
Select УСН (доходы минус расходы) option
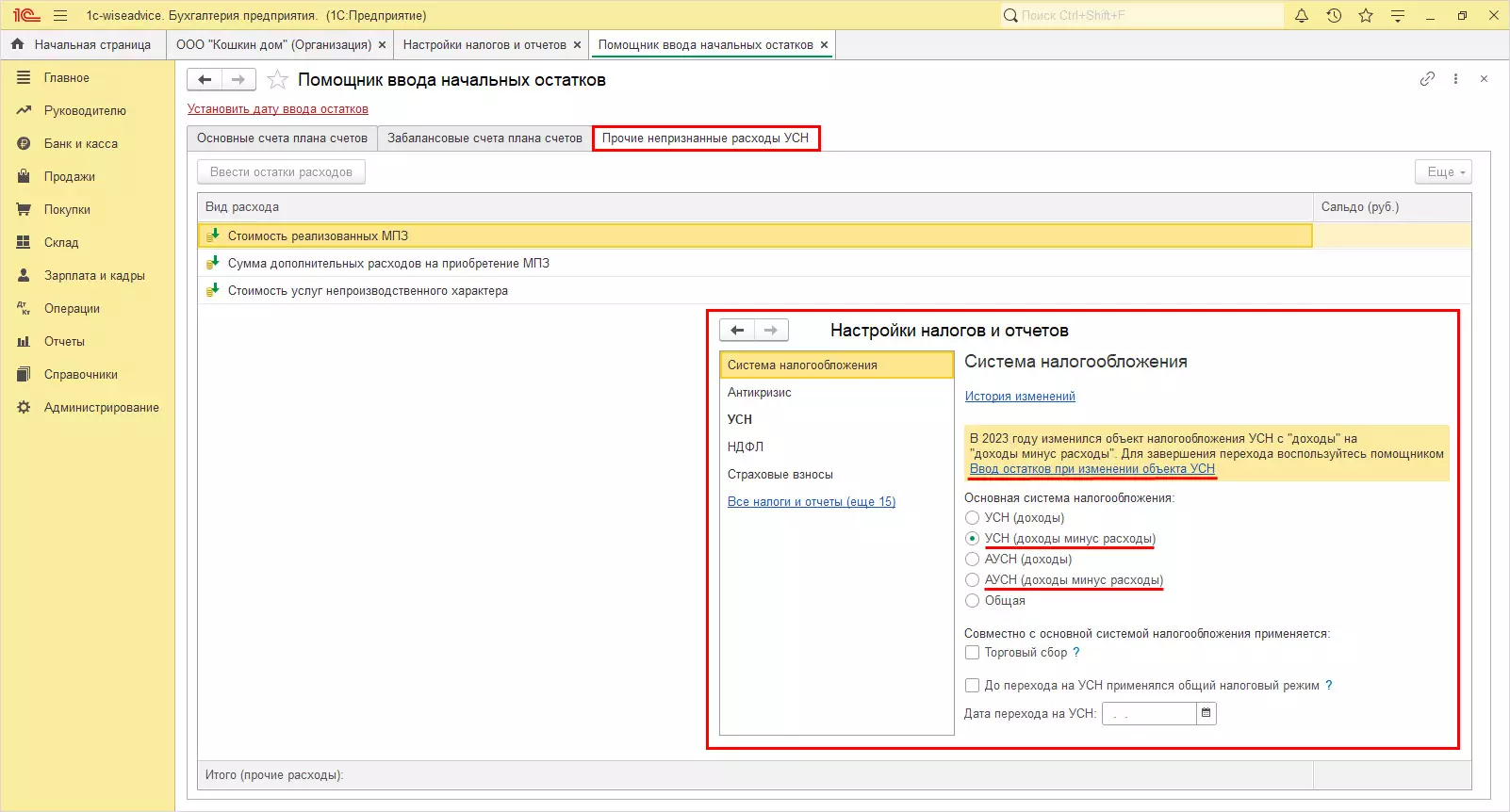[972, 538]
